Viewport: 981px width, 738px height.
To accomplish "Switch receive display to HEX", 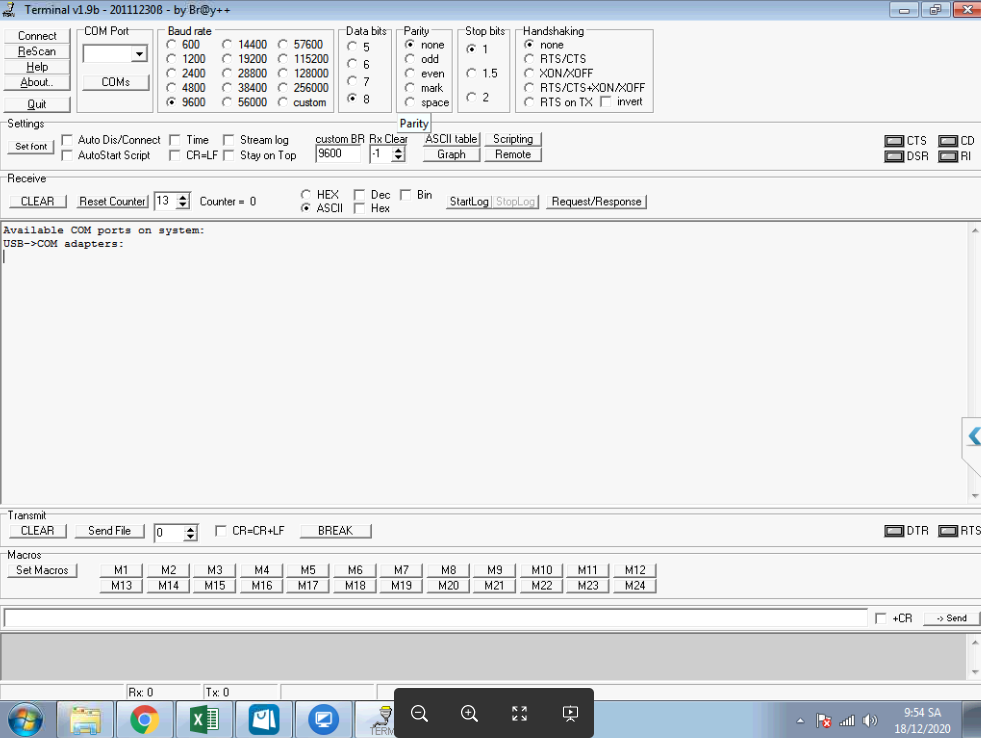I will [x=306, y=195].
